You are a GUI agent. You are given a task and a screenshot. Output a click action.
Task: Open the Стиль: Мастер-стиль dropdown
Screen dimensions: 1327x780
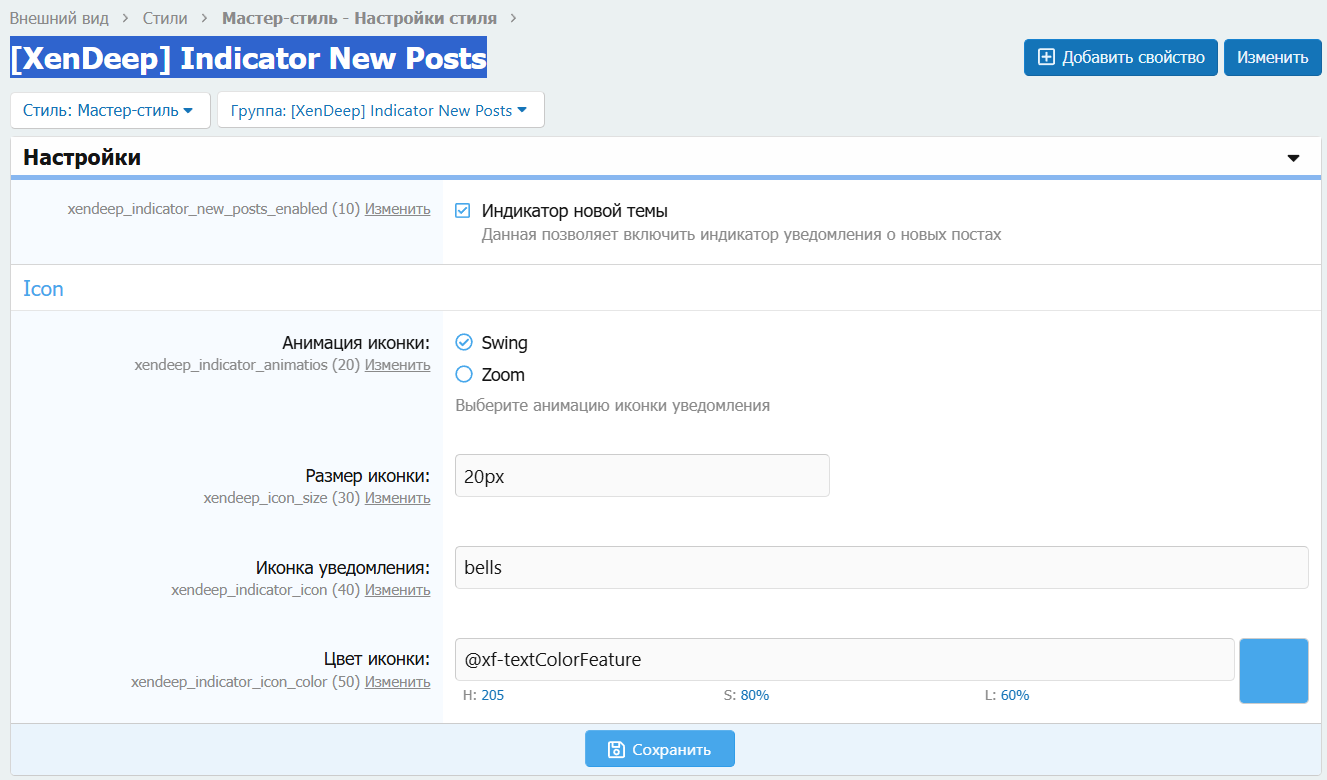pos(110,111)
